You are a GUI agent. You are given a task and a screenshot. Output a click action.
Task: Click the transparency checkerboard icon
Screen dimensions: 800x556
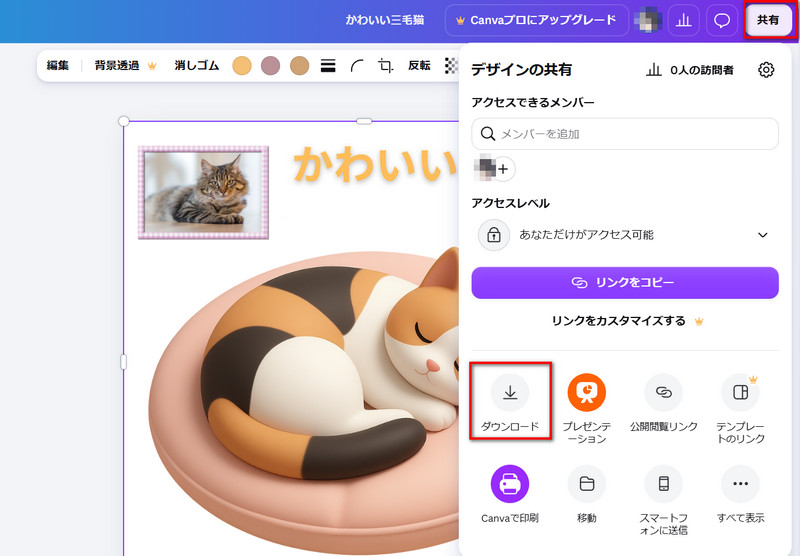click(451, 66)
